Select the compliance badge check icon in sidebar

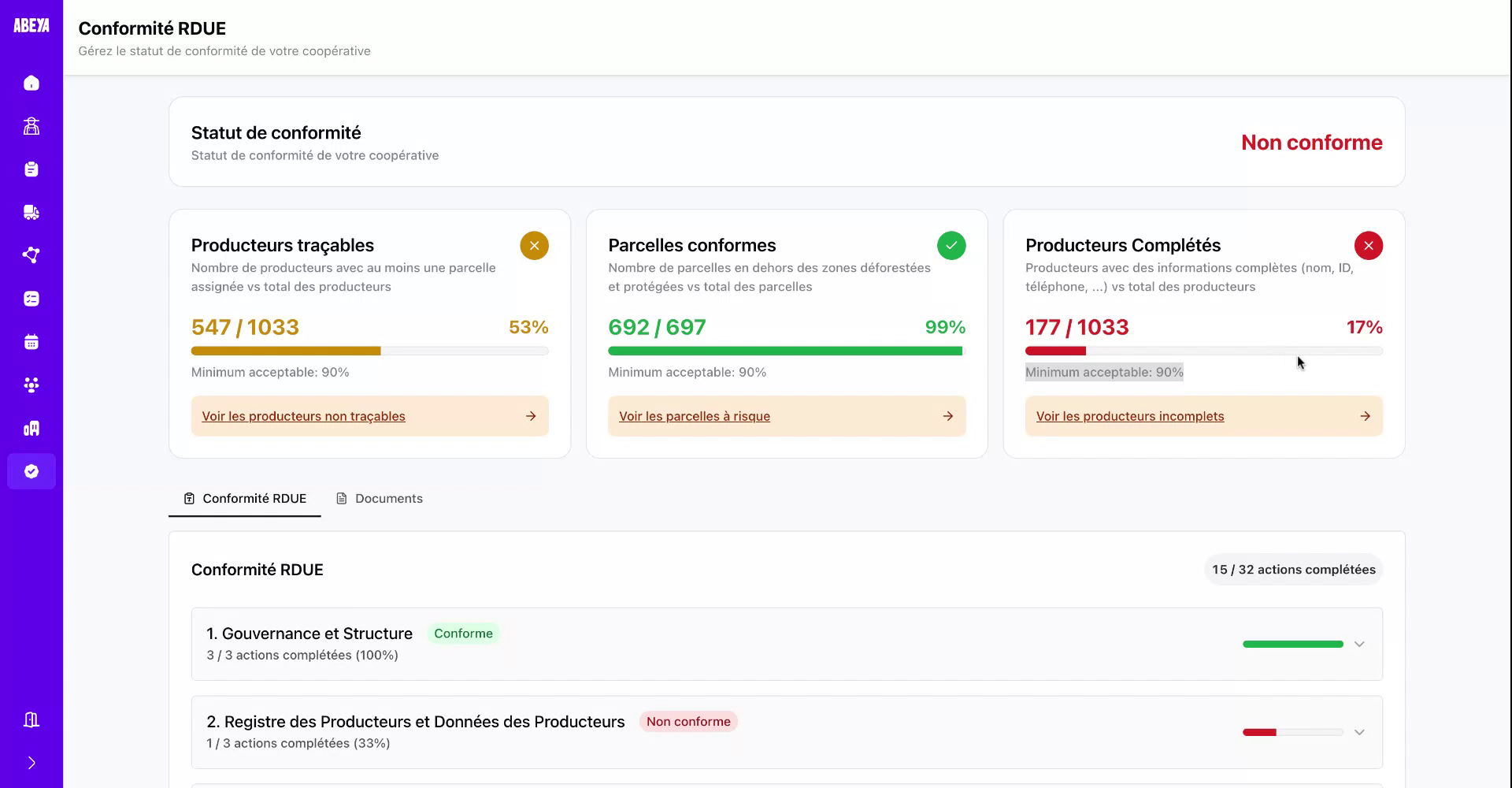(x=31, y=471)
